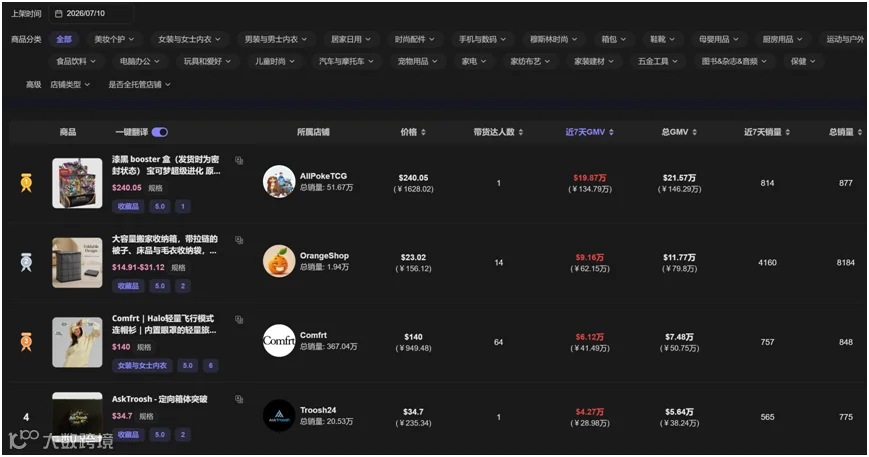Open the OrangeShop store name link
The width and height of the screenshot is (869, 457).
[x=324, y=256]
